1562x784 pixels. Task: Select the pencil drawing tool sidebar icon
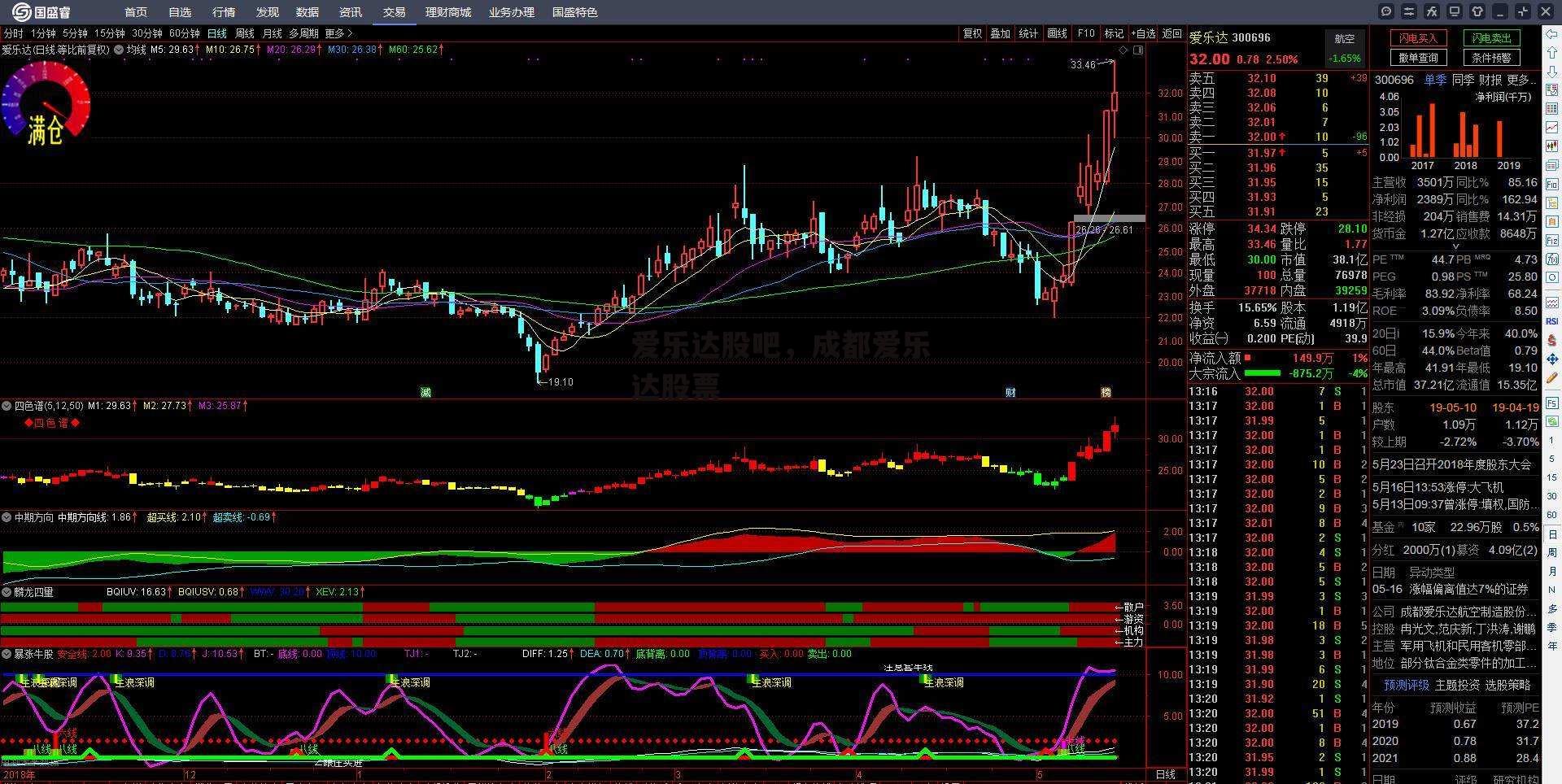pos(1552,377)
